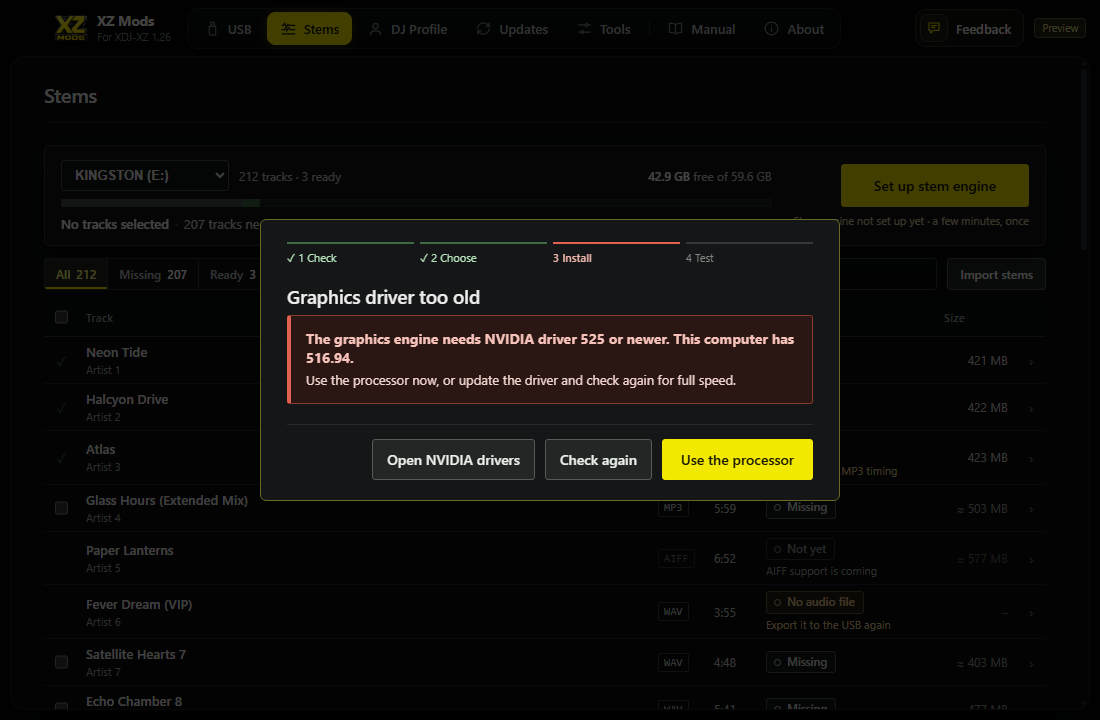Viewport: 1100px width, 720px height.
Task: Expand the Fever Dream (VIP) row chevron
Action: (x=1031, y=613)
